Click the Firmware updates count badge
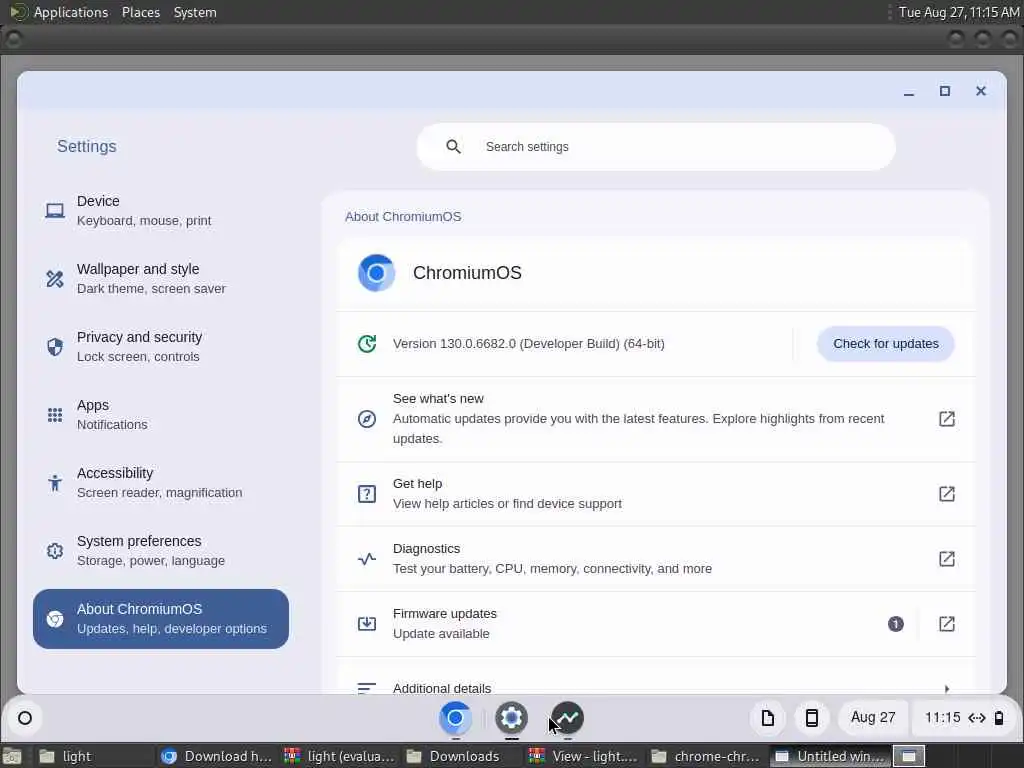Screen dimensions: 1024x768 896,624
